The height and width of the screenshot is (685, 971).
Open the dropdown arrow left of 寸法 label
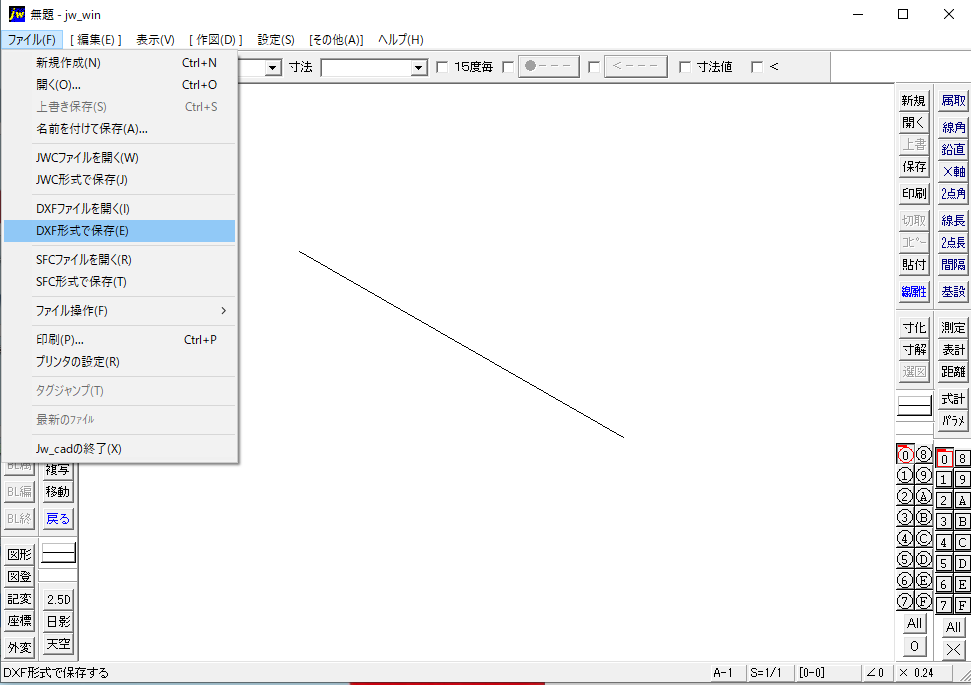click(273, 67)
